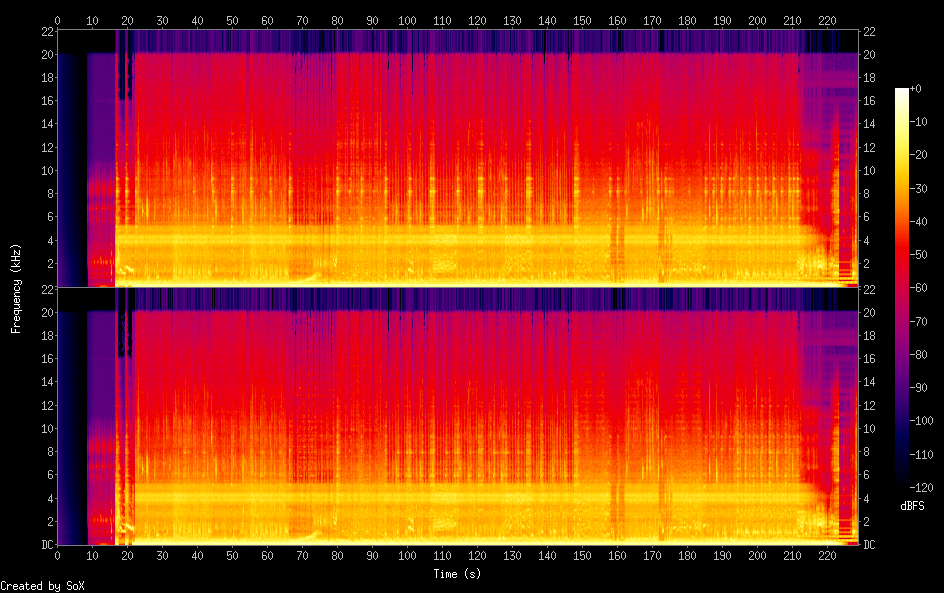This screenshot has height=593, width=944.
Task: Select the 150 tick on the bottom time axis
Action: click(582, 556)
